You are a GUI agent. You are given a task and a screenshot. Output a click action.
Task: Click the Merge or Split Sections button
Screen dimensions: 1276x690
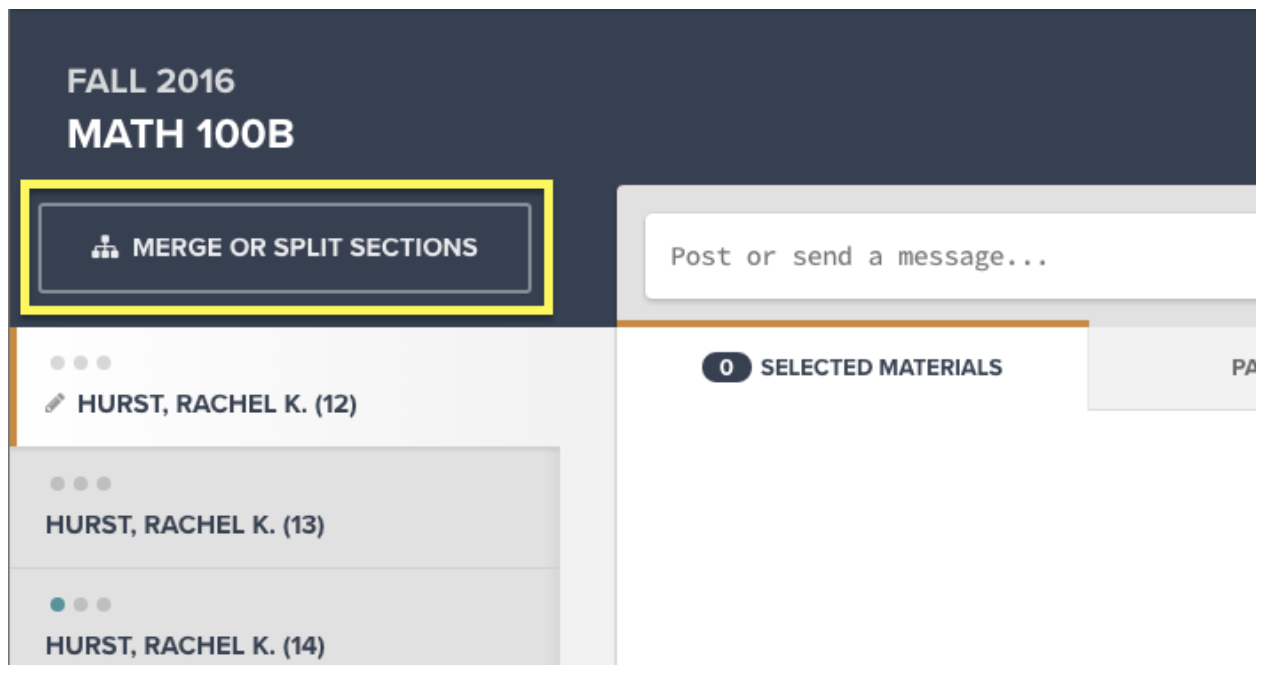[284, 248]
